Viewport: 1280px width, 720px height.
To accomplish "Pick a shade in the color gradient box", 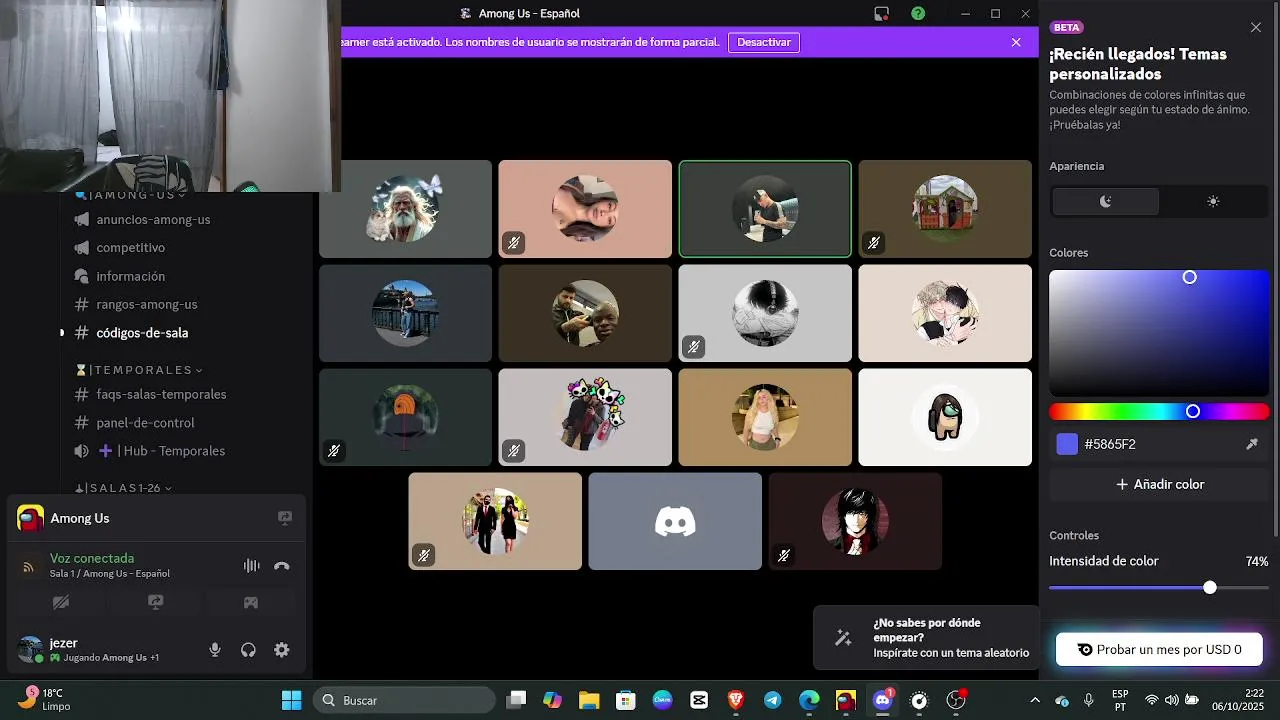I will pos(1159,333).
